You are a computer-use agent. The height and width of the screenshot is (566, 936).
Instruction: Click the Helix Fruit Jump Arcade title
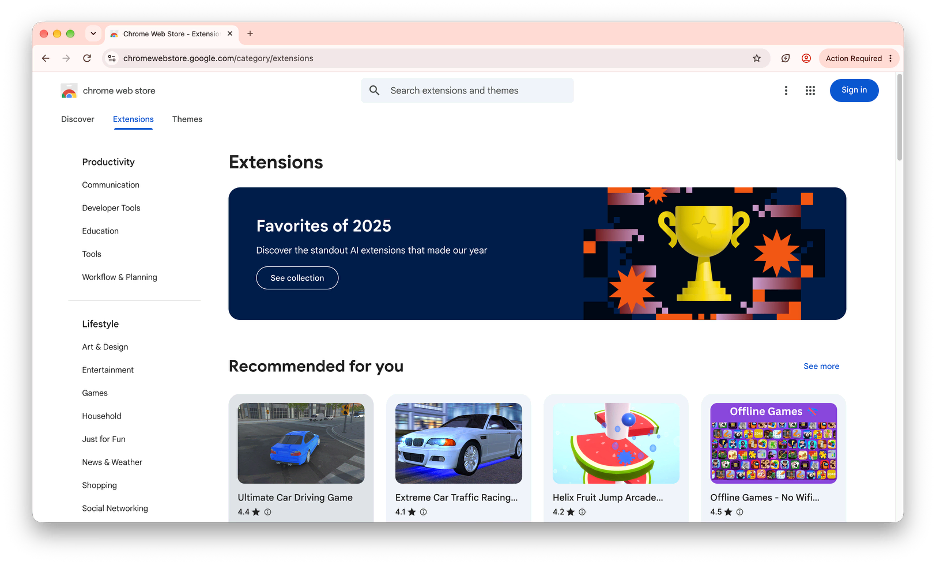tap(608, 498)
